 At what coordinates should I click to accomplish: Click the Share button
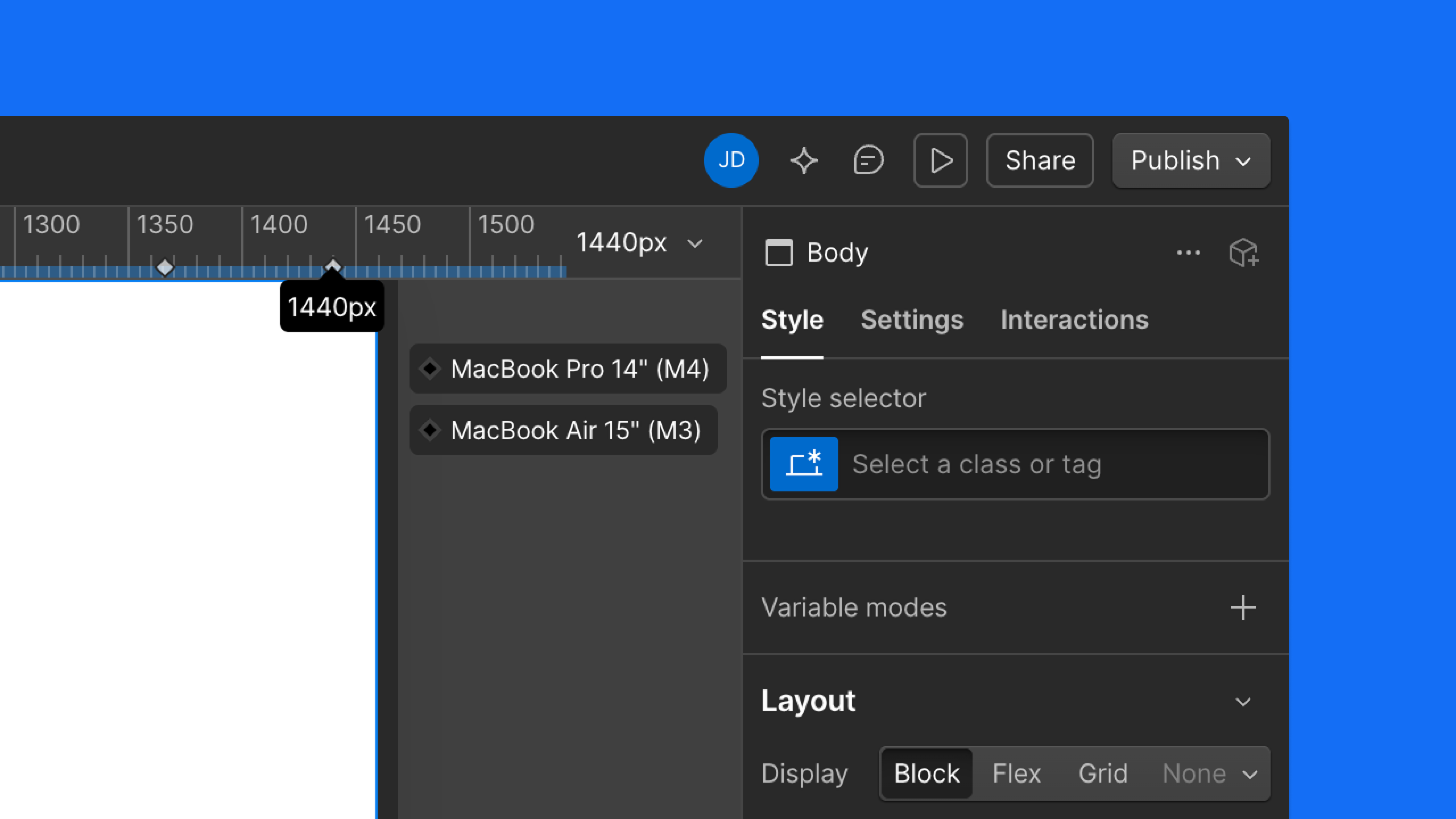pyautogui.click(x=1039, y=160)
